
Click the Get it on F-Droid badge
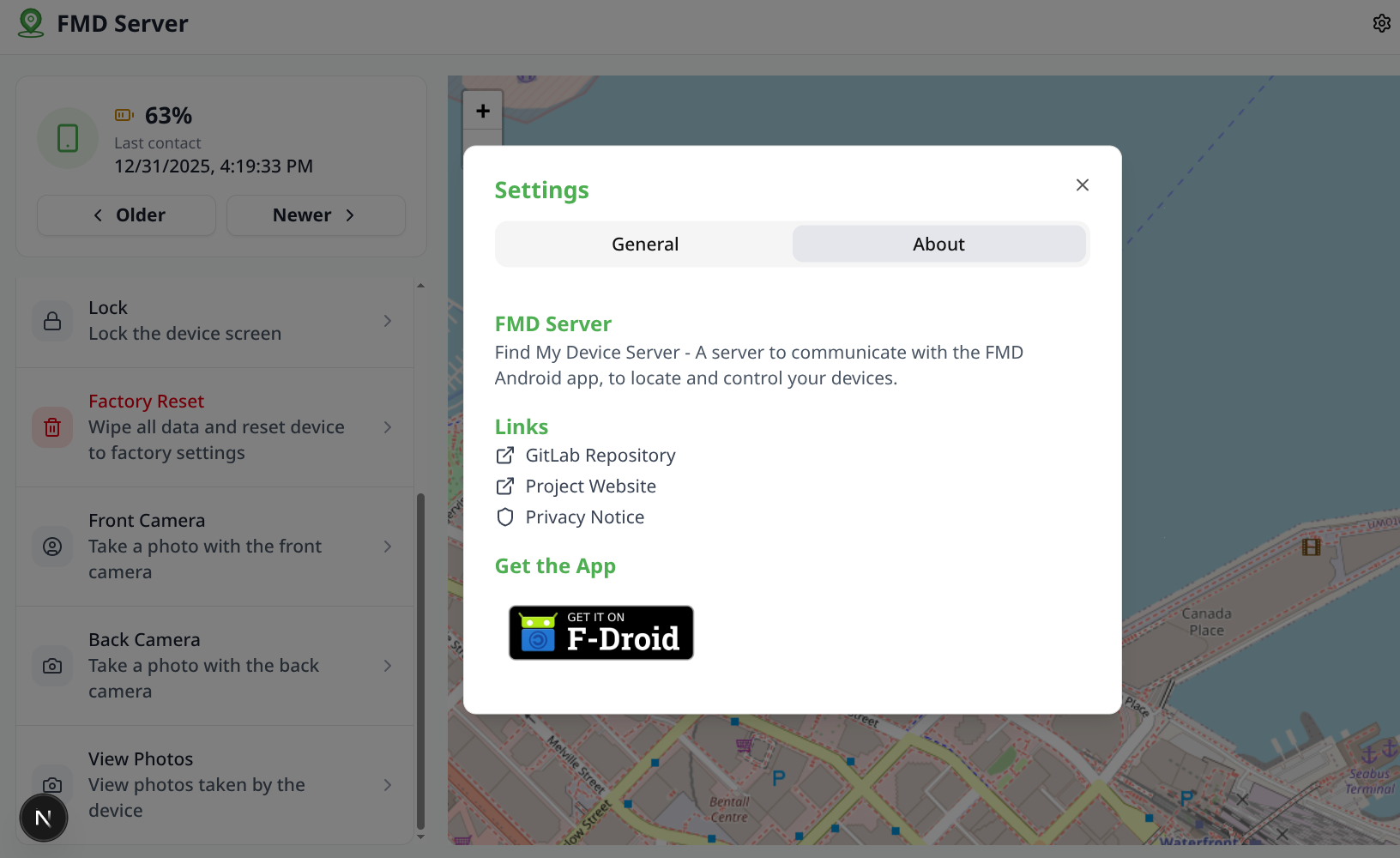pos(601,633)
